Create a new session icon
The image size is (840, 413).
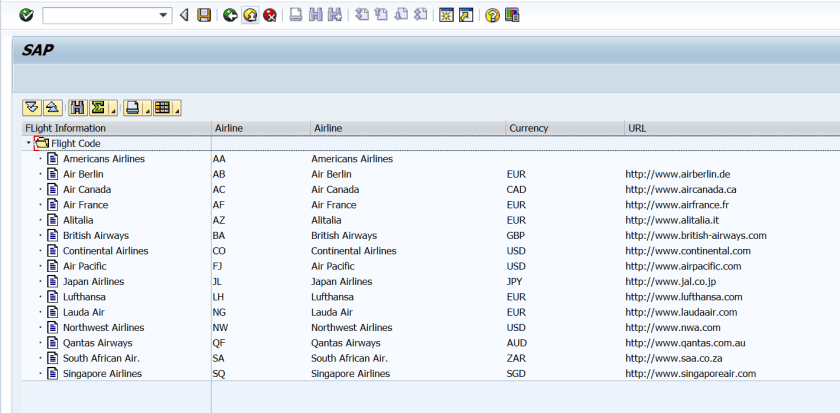coord(446,16)
